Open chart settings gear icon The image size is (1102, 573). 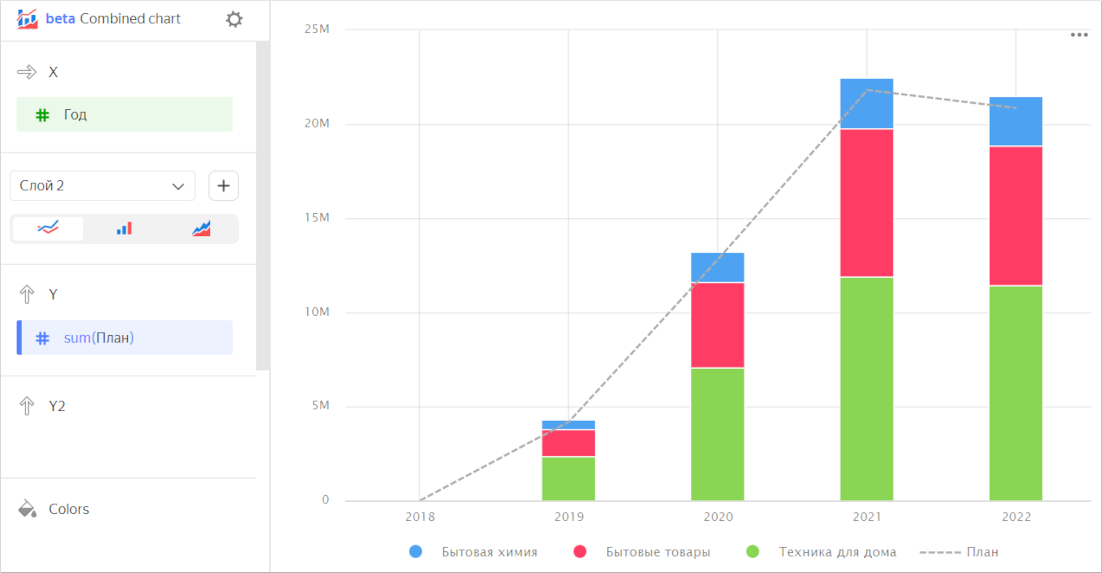[234, 19]
